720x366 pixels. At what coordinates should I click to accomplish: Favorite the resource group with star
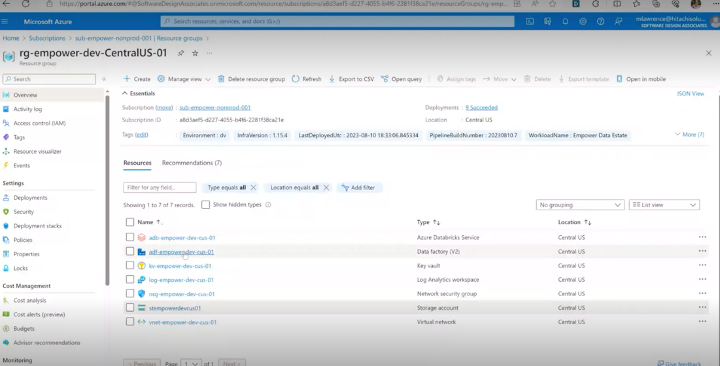[x=195, y=53]
